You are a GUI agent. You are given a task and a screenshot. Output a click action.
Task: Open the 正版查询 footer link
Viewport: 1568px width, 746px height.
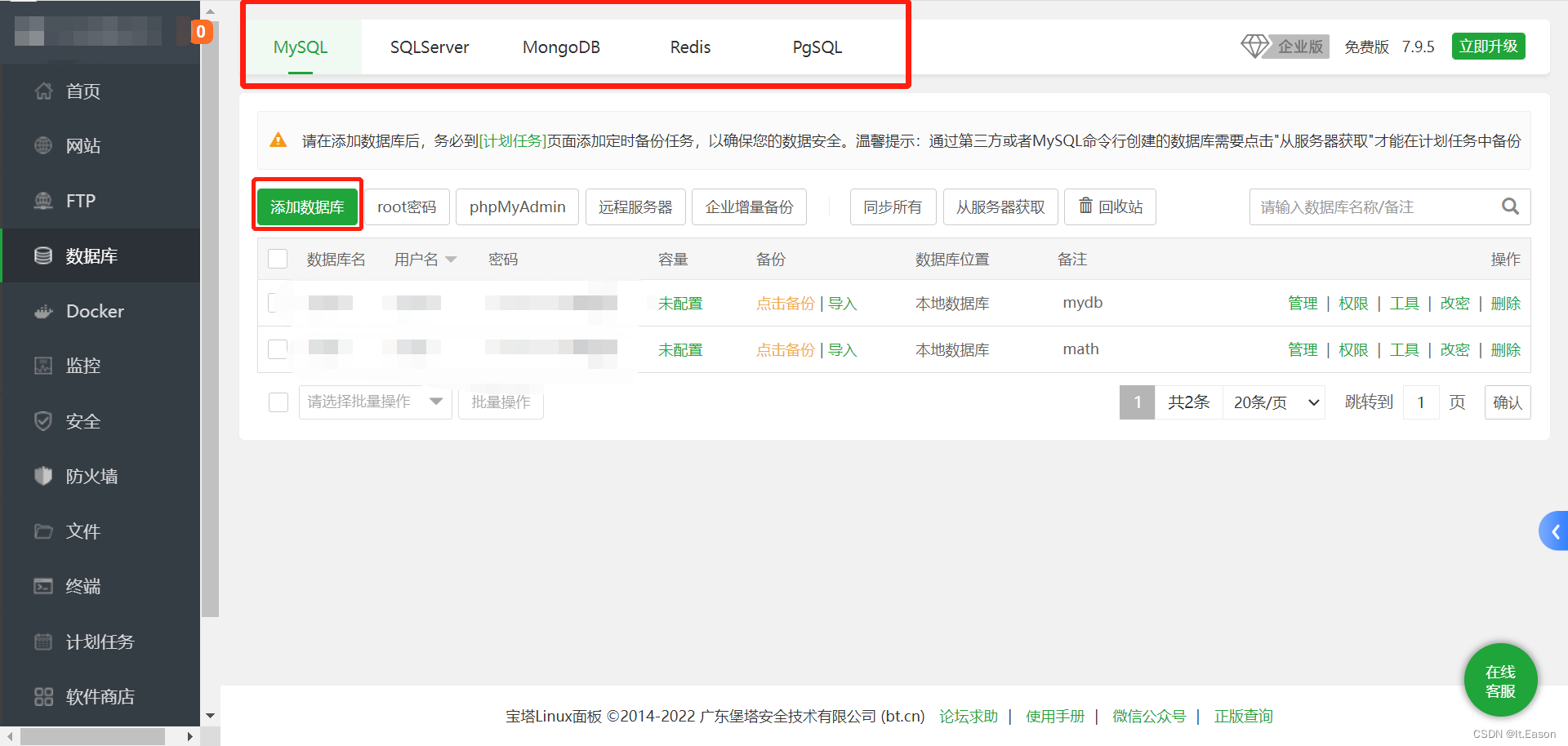point(1243,717)
